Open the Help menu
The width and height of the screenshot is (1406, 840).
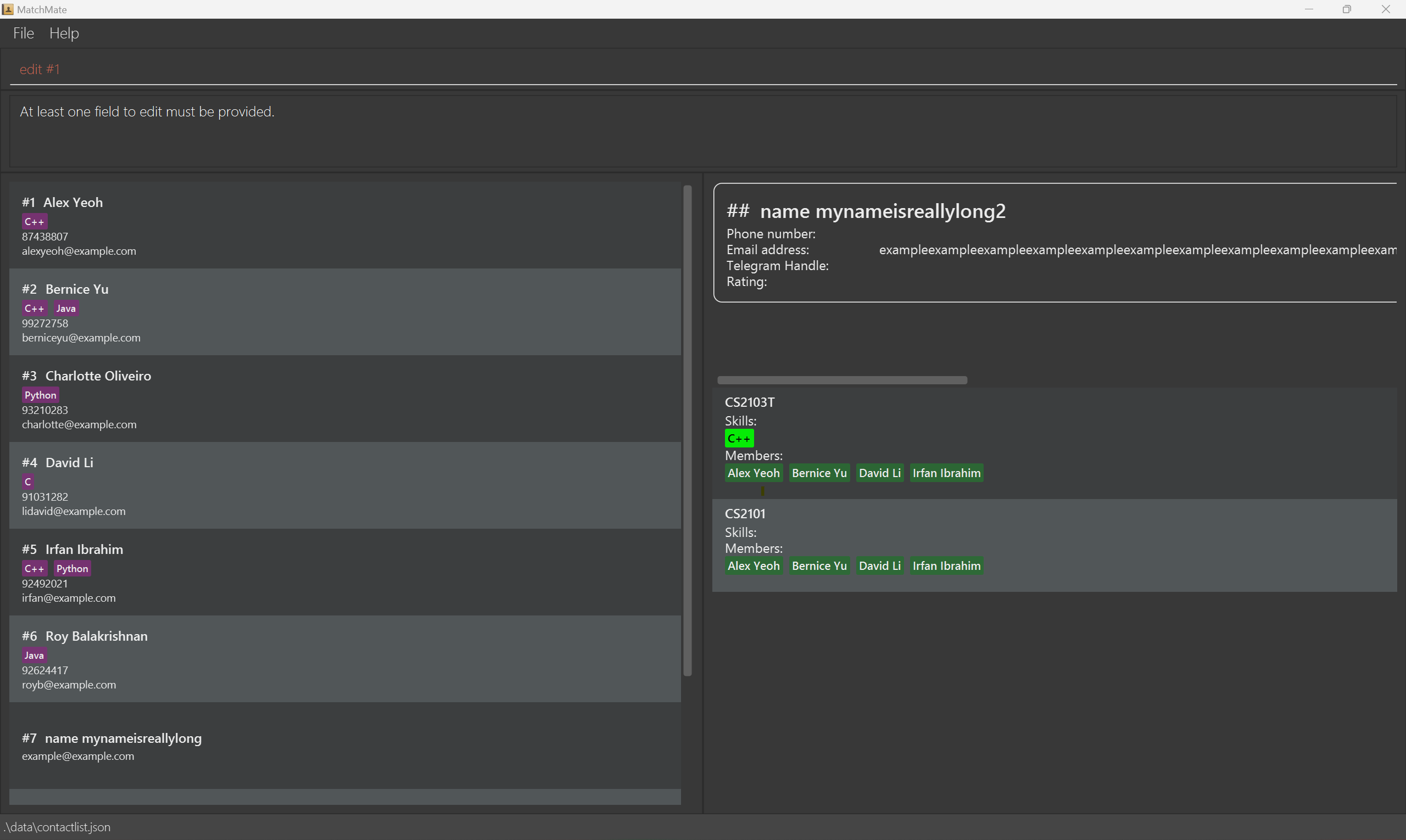(x=64, y=33)
